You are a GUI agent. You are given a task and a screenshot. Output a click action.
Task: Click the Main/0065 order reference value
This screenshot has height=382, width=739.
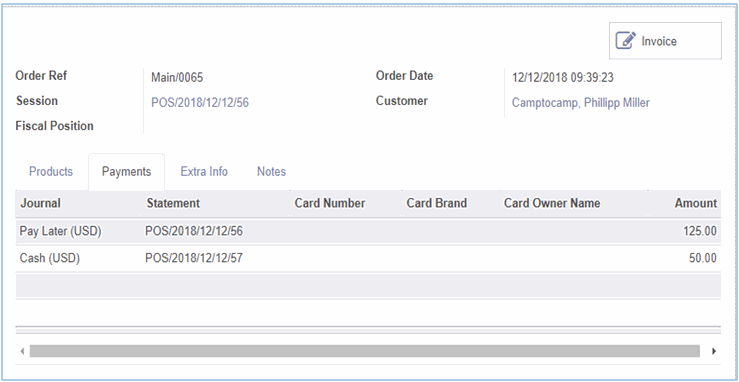[177, 78]
